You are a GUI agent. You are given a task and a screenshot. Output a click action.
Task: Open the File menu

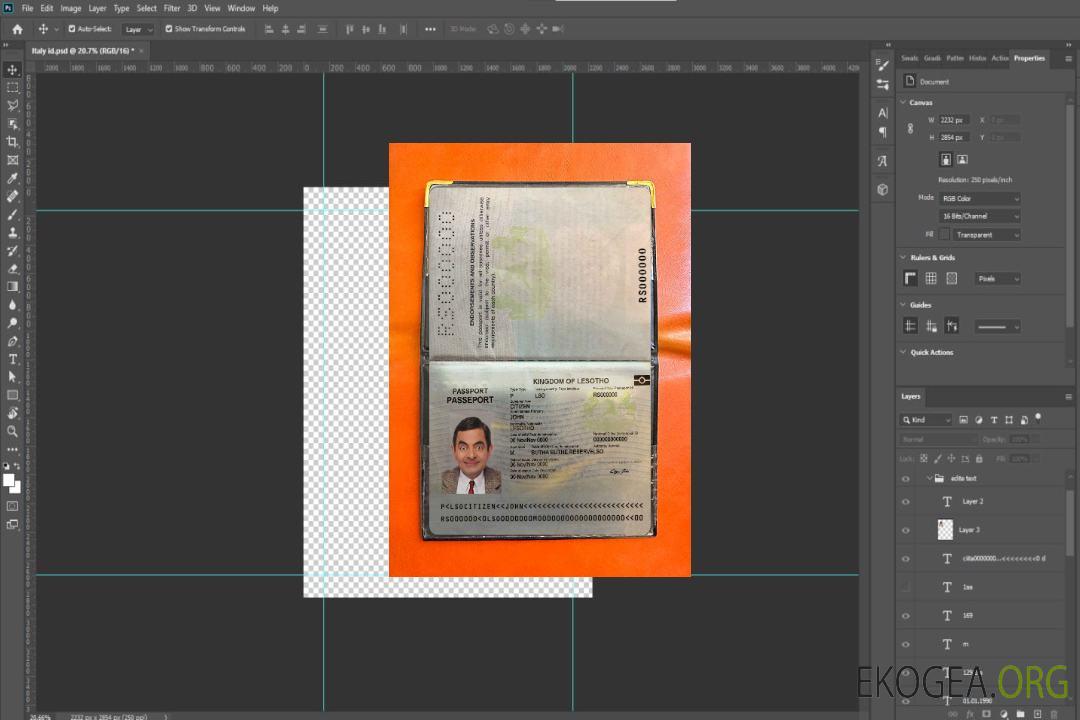point(28,8)
